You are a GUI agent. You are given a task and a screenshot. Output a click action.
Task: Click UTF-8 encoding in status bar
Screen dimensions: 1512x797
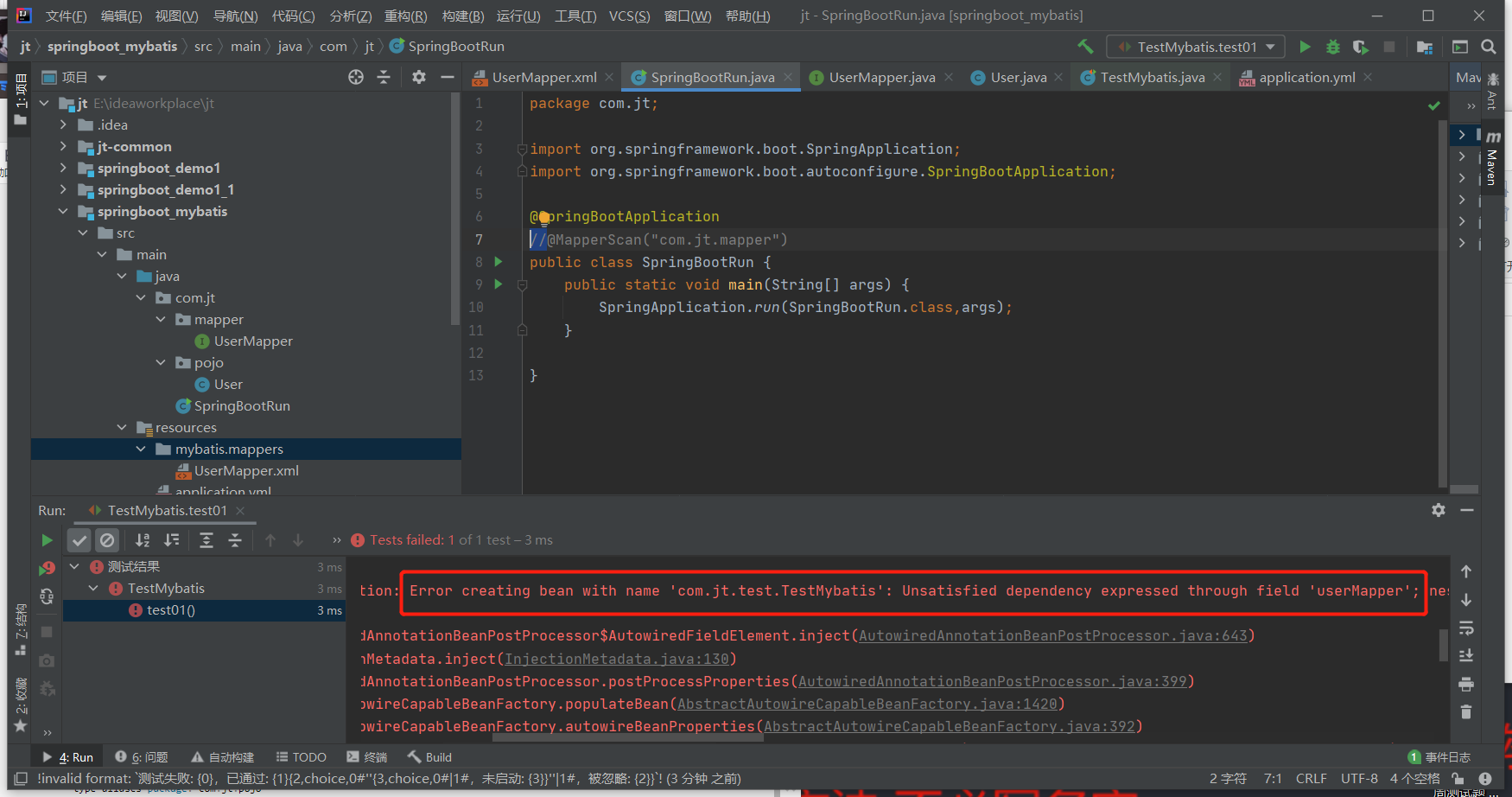(1359, 778)
